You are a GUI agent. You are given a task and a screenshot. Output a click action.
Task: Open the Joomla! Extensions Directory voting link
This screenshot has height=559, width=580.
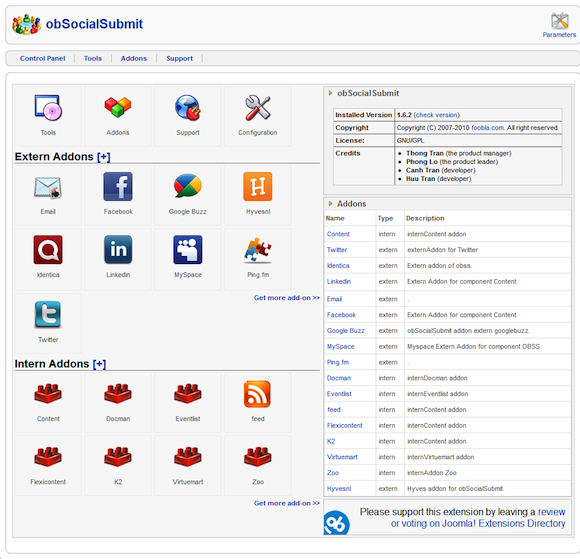click(x=478, y=523)
